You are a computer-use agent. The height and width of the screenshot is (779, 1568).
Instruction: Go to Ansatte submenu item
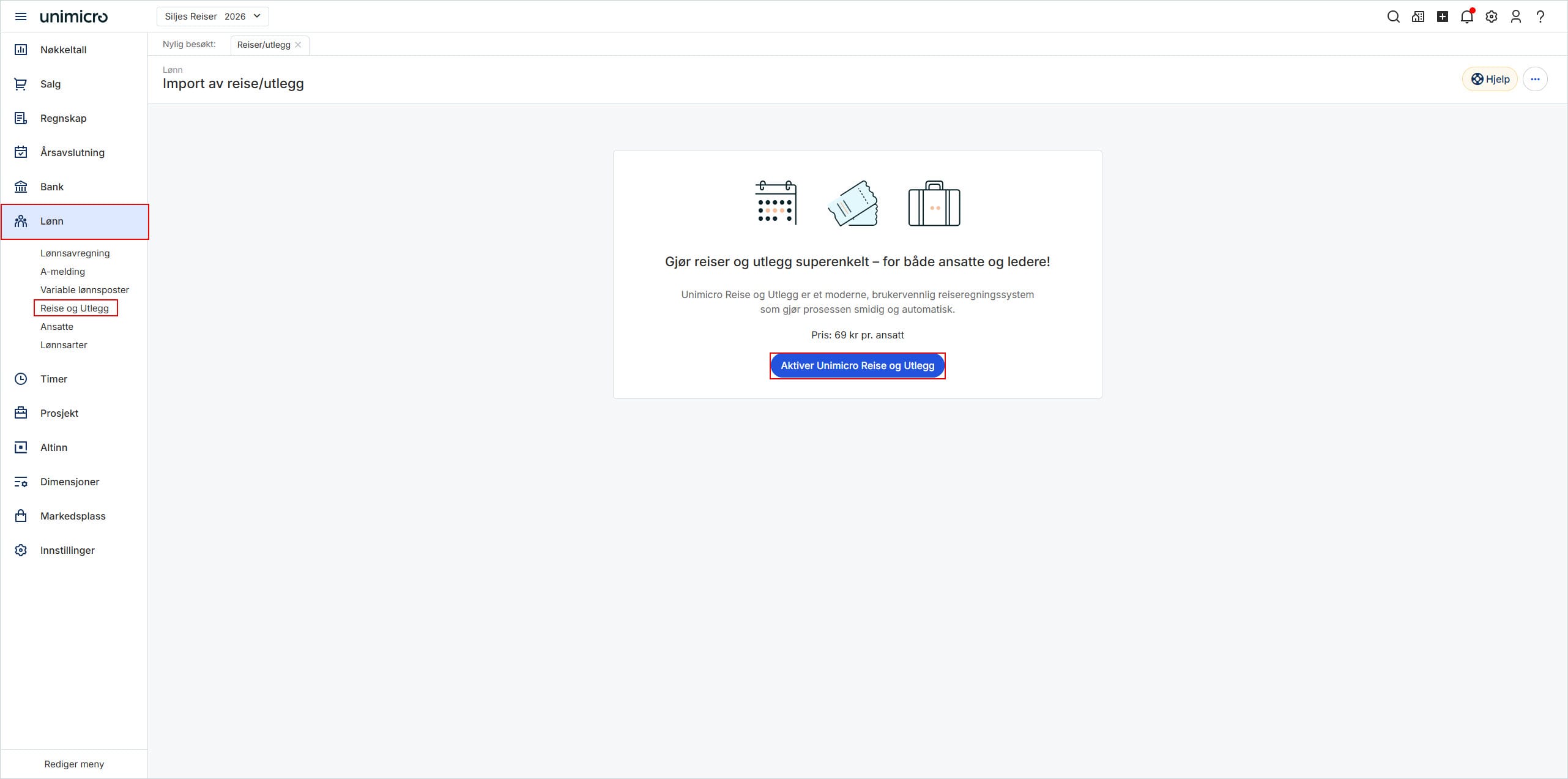tap(57, 327)
